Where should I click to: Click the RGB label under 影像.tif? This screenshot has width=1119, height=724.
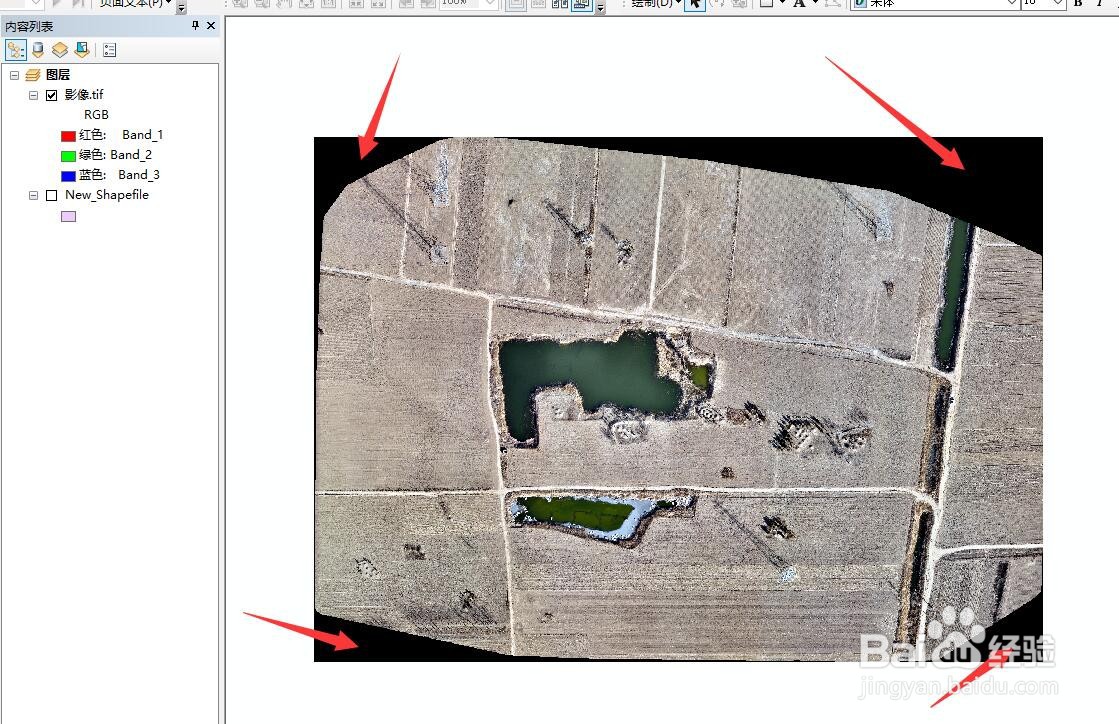[x=96, y=114]
